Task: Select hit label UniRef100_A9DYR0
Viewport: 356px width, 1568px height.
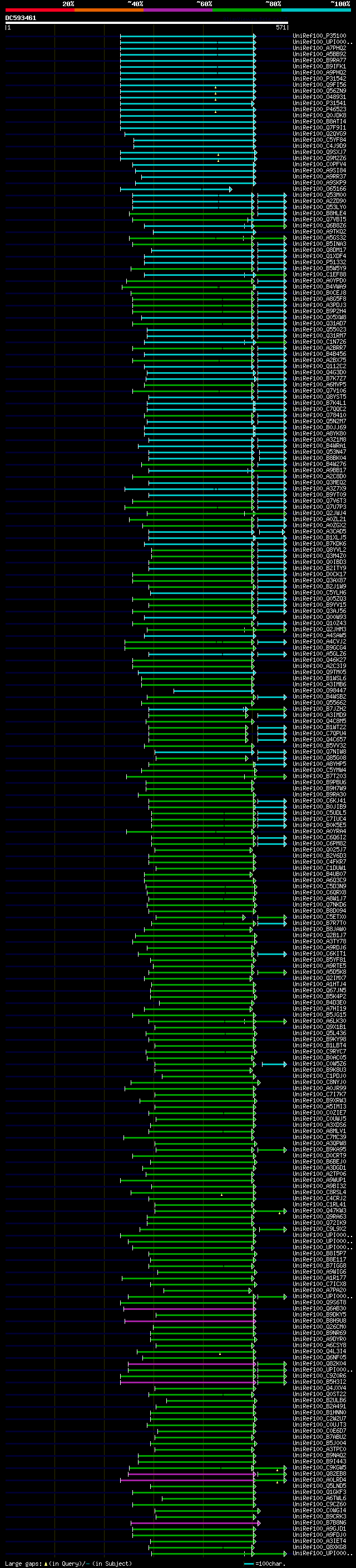Action: pyautogui.click(x=319, y=1339)
